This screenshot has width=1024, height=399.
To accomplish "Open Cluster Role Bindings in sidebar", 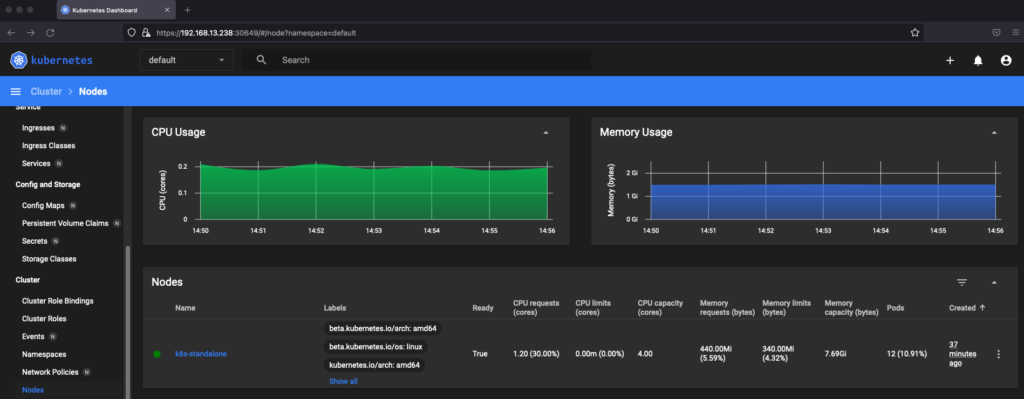I will click(x=57, y=301).
